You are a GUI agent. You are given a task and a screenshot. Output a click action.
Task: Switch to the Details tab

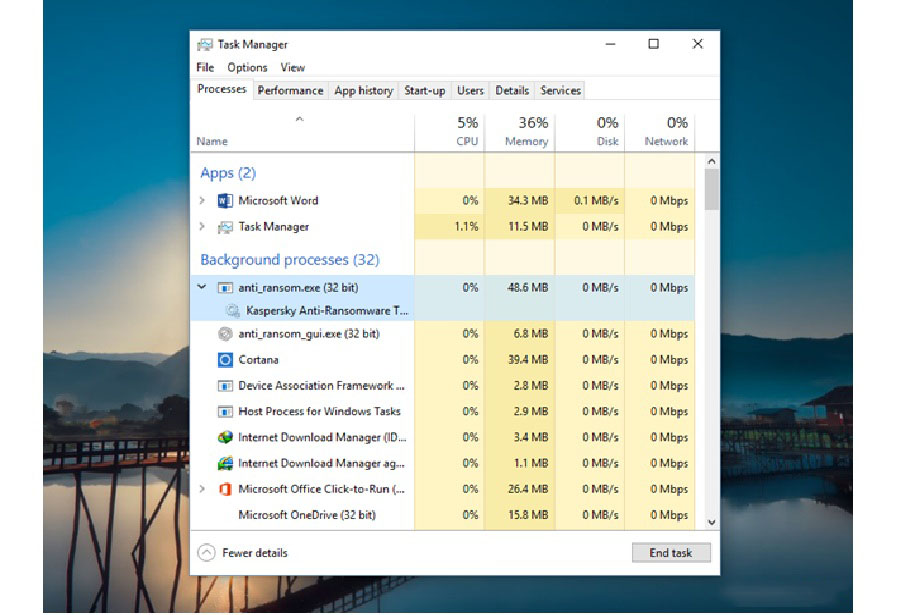point(512,90)
